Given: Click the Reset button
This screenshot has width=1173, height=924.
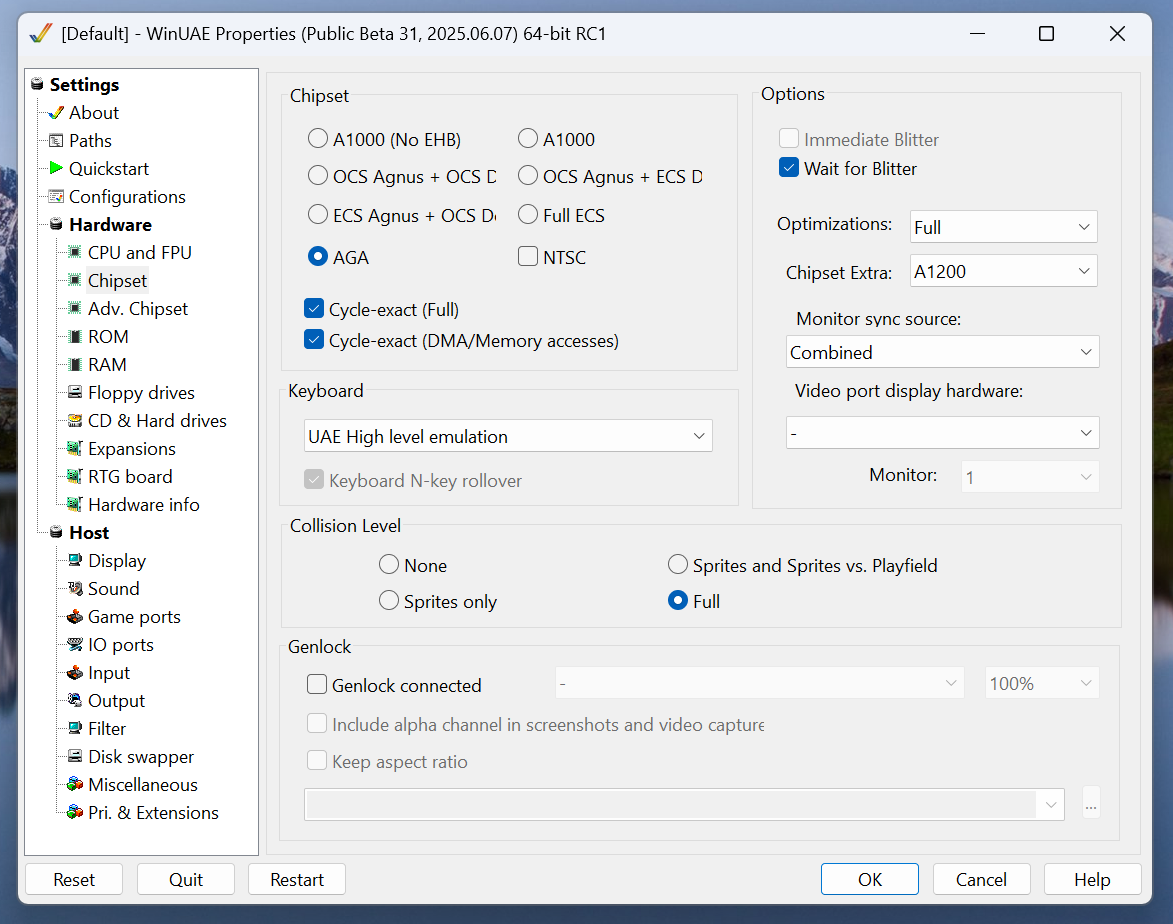Looking at the screenshot, I should click(x=74, y=879).
